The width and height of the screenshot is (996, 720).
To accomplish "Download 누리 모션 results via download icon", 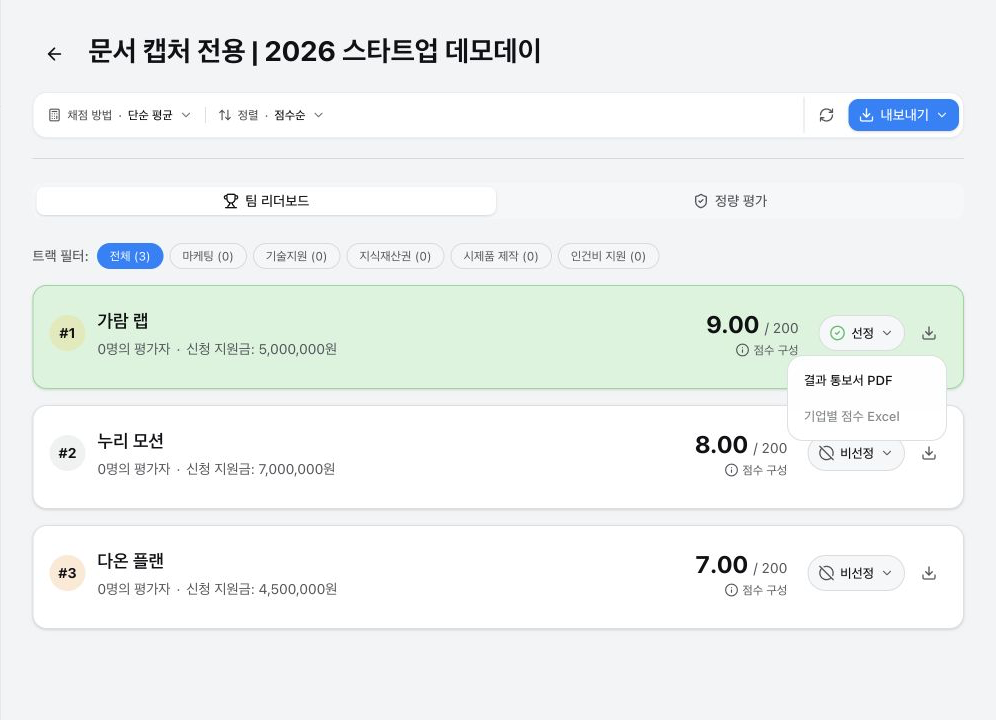I will [x=929, y=453].
